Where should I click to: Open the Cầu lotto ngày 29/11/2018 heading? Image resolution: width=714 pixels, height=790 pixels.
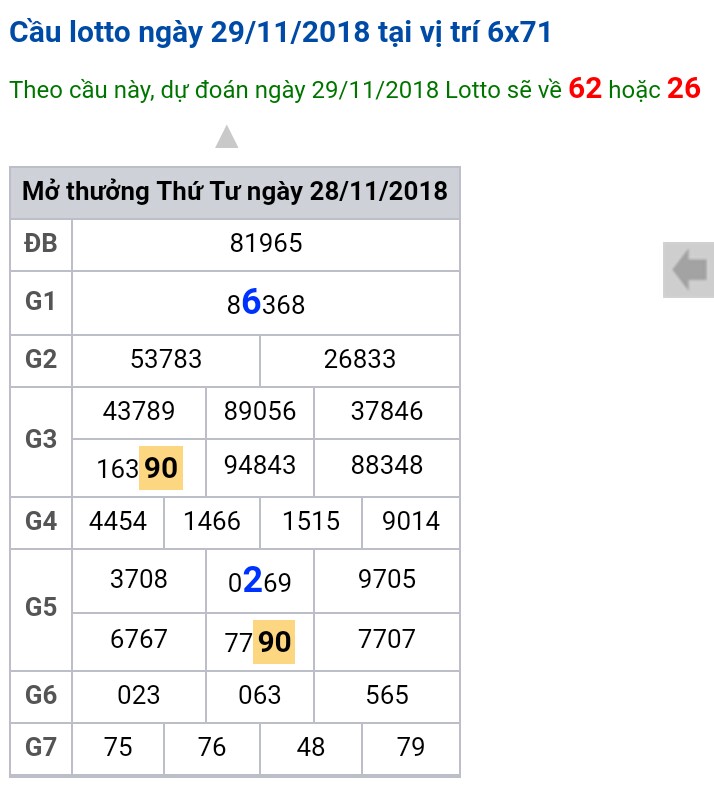pyautogui.click(x=280, y=32)
